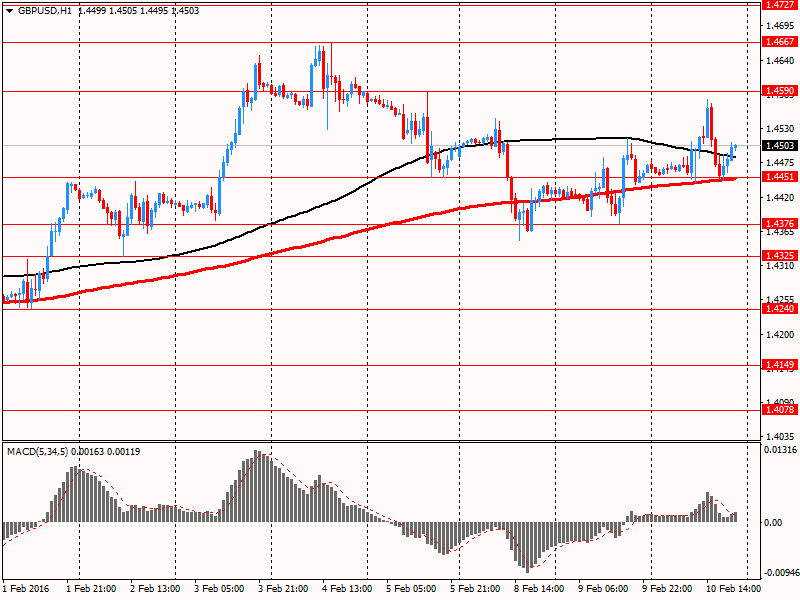Click the 10 Feb 14:00 time label
Image resolution: width=800 pixels, height=600 pixels.
[733, 589]
